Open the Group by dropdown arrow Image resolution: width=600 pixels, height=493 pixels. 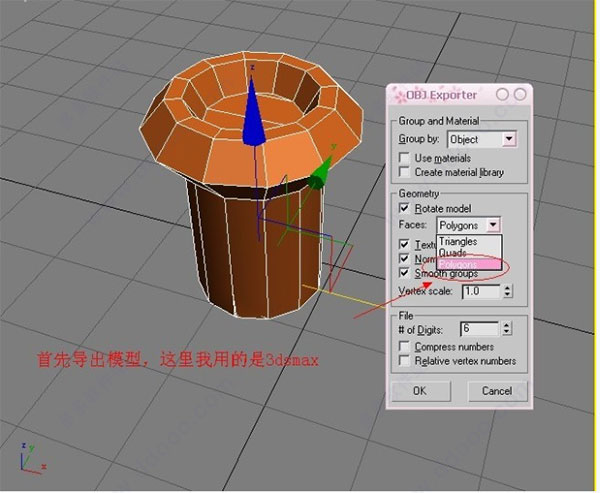[x=509, y=139]
